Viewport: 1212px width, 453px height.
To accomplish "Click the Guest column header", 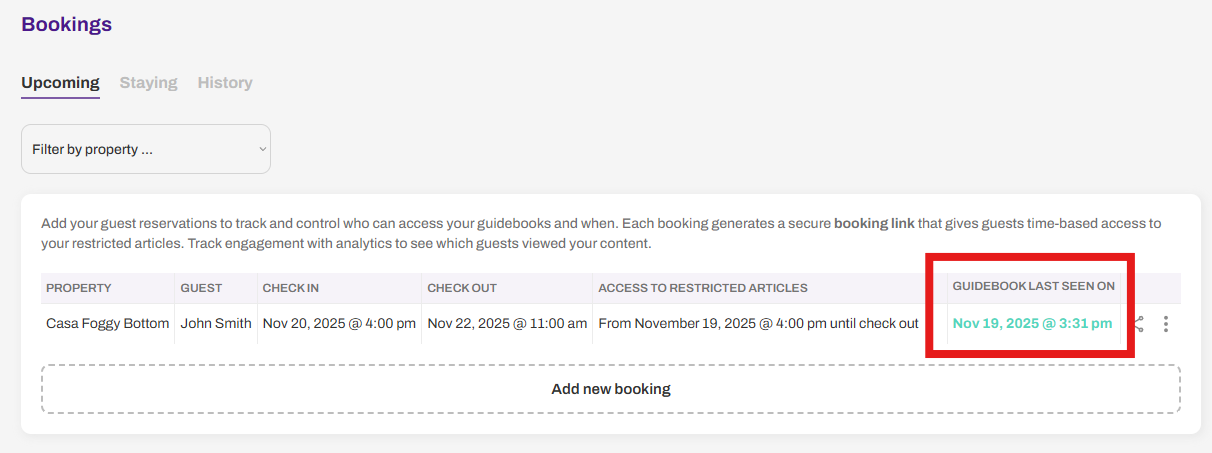I will click(x=201, y=288).
